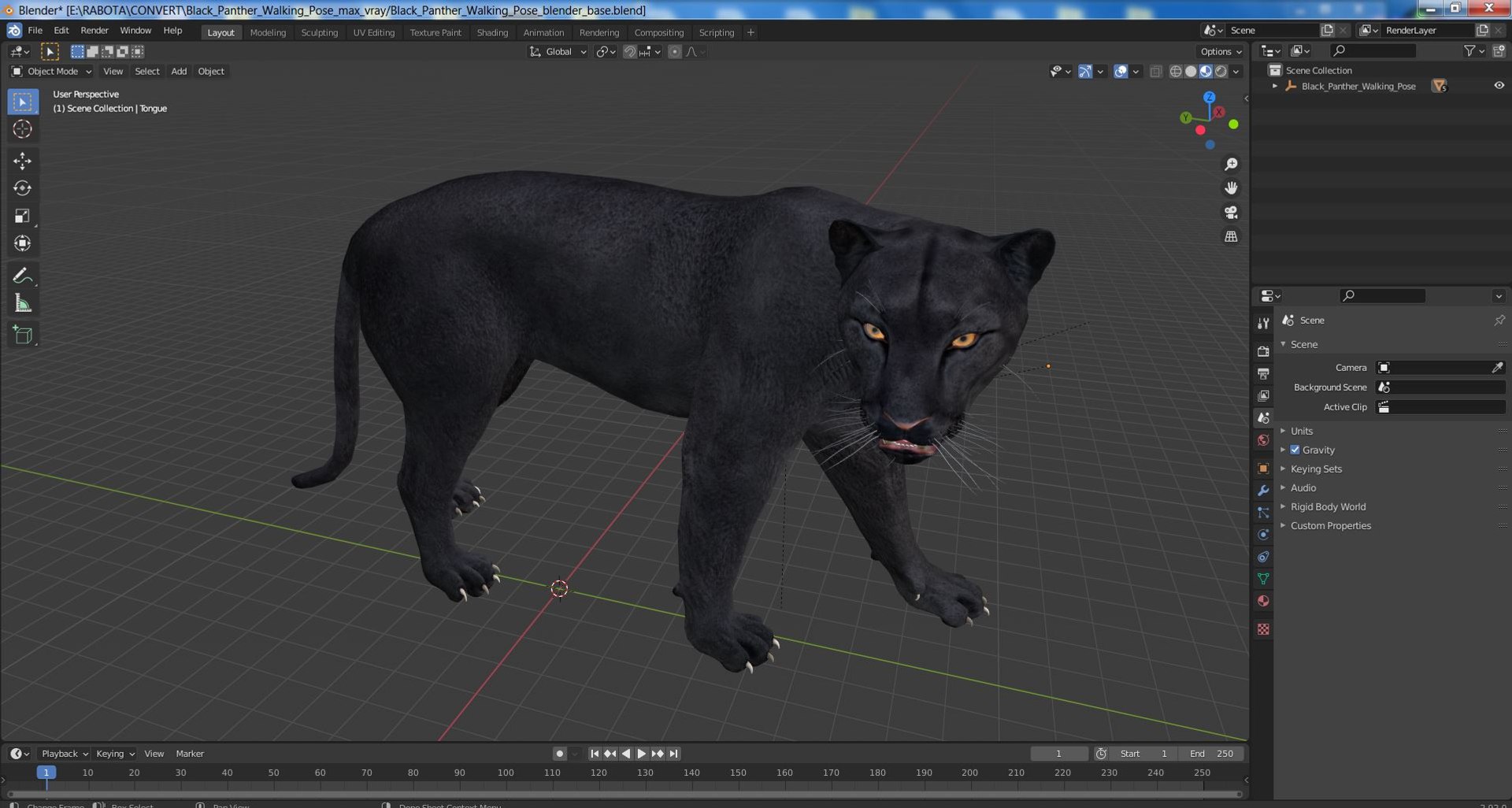The width and height of the screenshot is (1512, 808).
Task: Open the Texture properties tab
Action: pyautogui.click(x=1263, y=629)
